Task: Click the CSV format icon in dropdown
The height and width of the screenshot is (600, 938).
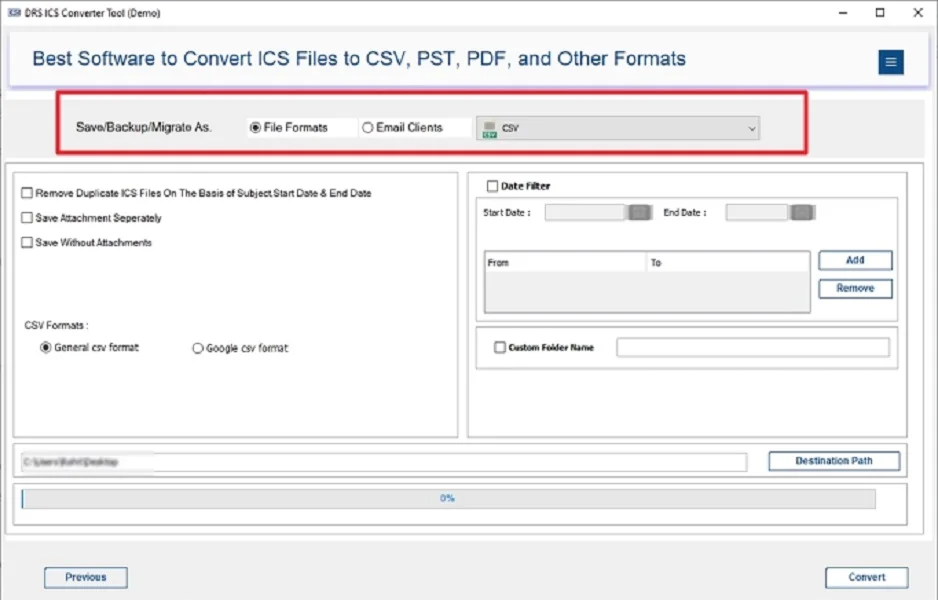Action: coord(489,129)
